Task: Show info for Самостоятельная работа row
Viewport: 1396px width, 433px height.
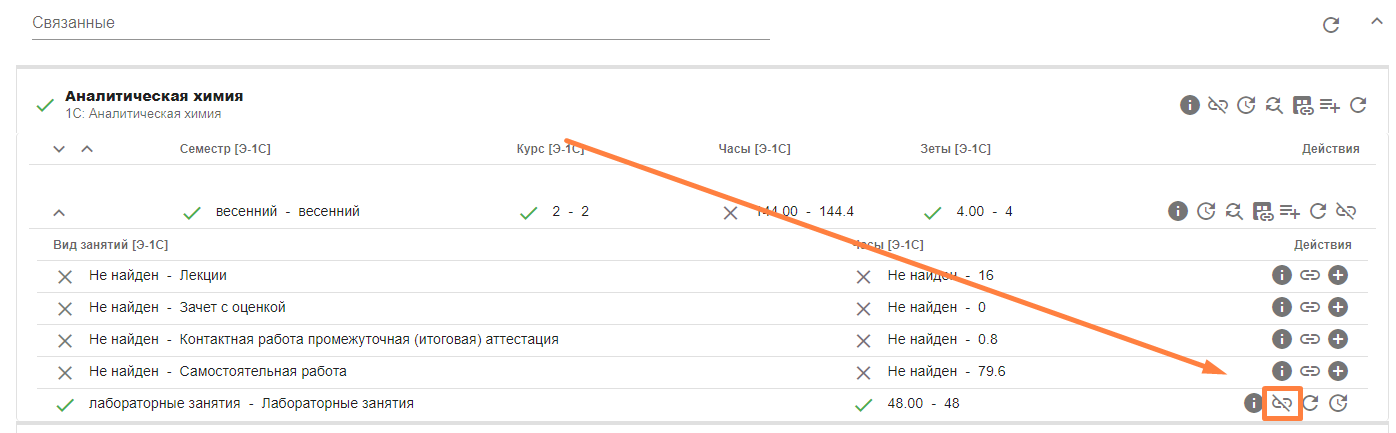Action: tap(1281, 372)
